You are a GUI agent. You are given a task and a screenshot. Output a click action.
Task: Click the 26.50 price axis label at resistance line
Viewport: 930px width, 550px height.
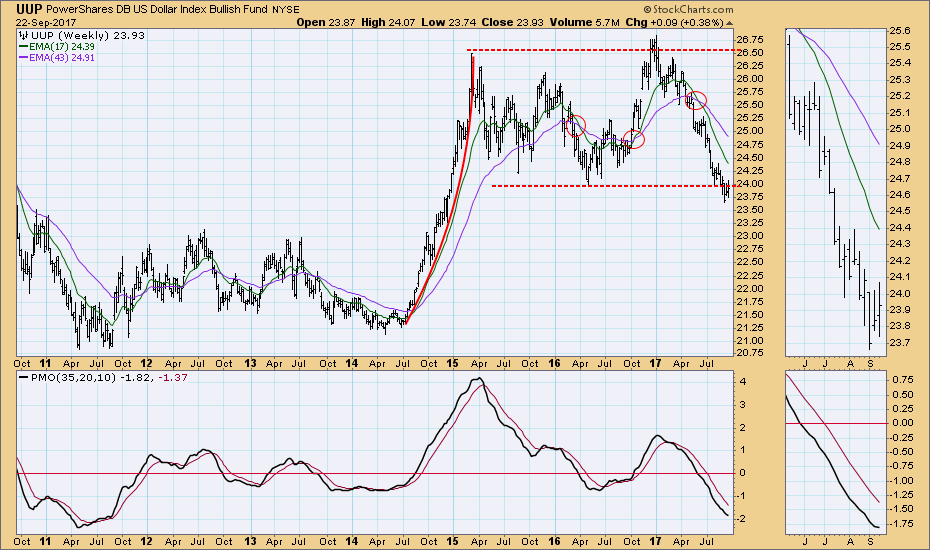[x=749, y=53]
